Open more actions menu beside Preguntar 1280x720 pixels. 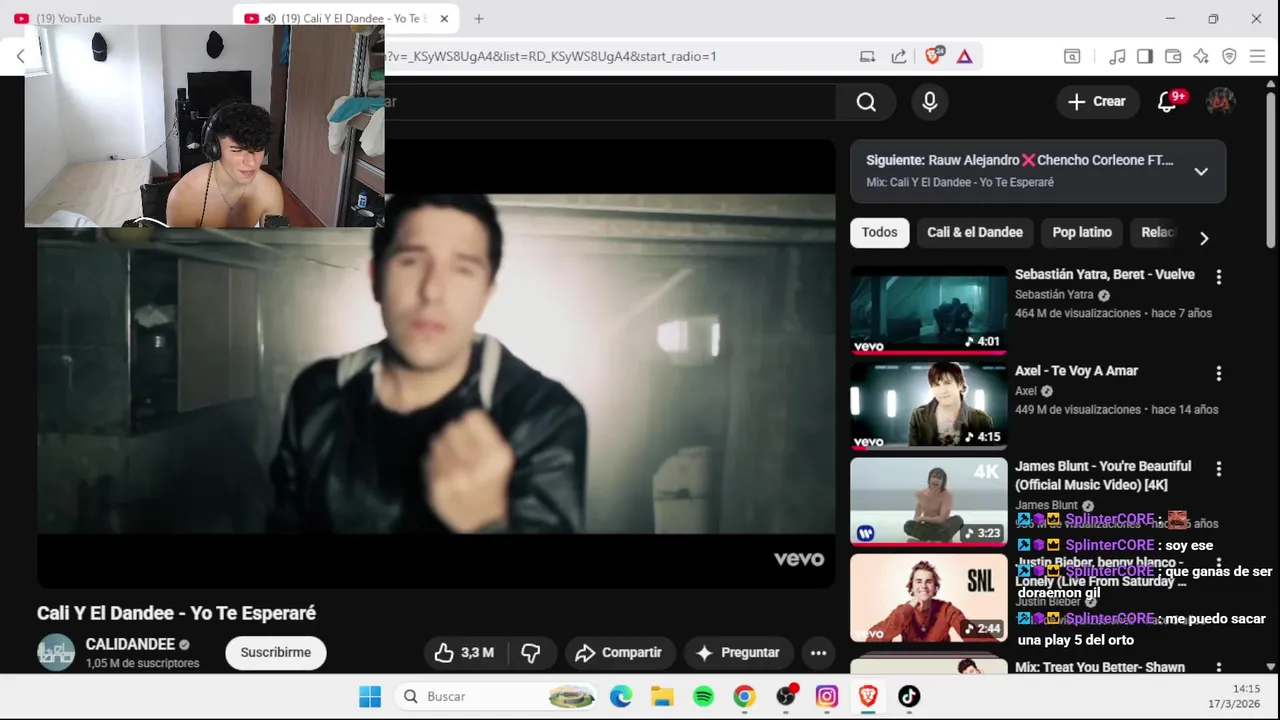pos(818,653)
